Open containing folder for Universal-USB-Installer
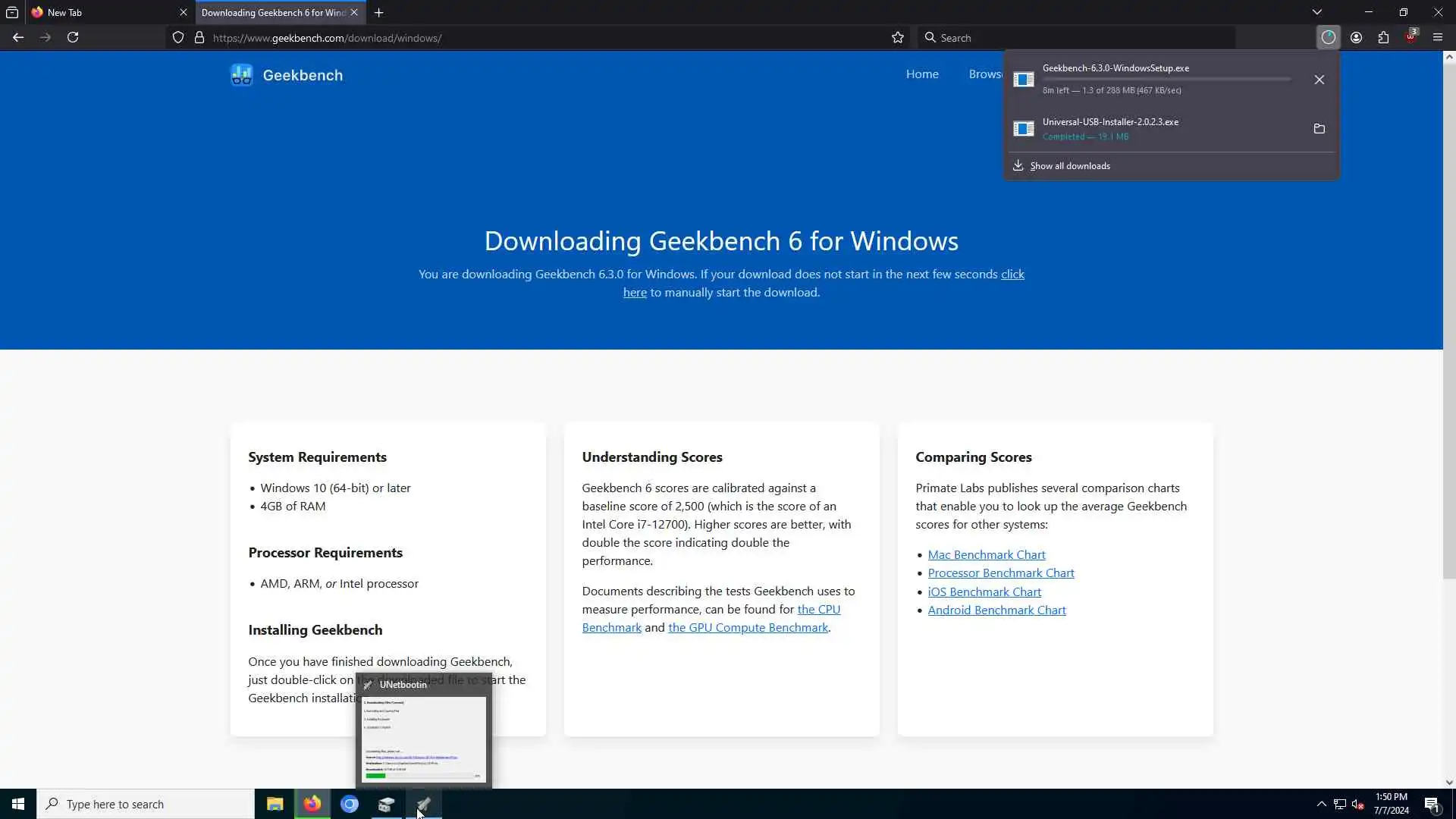Image resolution: width=1456 pixels, height=819 pixels. [x=1319, y=129]
